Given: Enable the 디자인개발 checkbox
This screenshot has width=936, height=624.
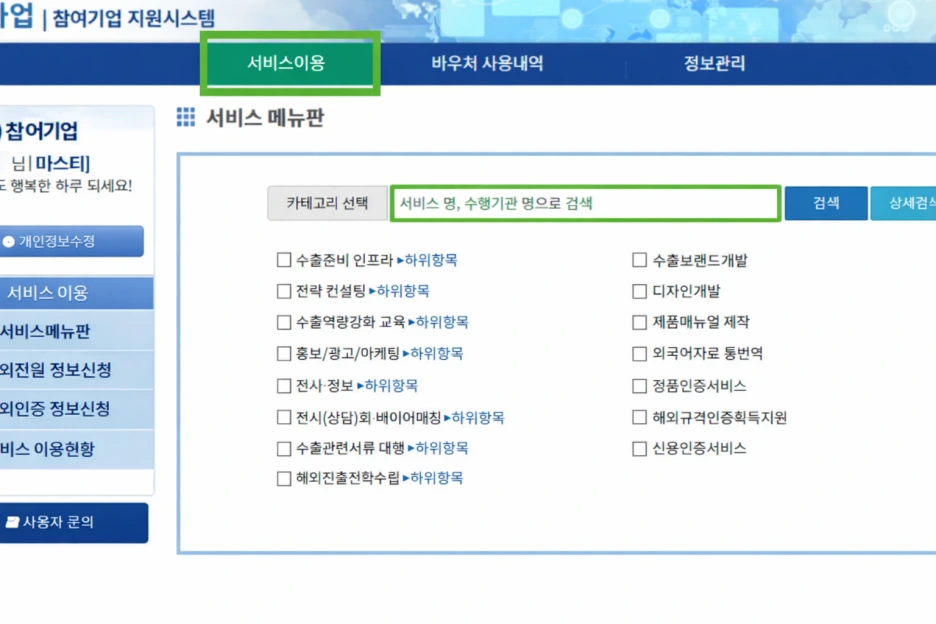Looking at the screenshot, I should (638, 291).
